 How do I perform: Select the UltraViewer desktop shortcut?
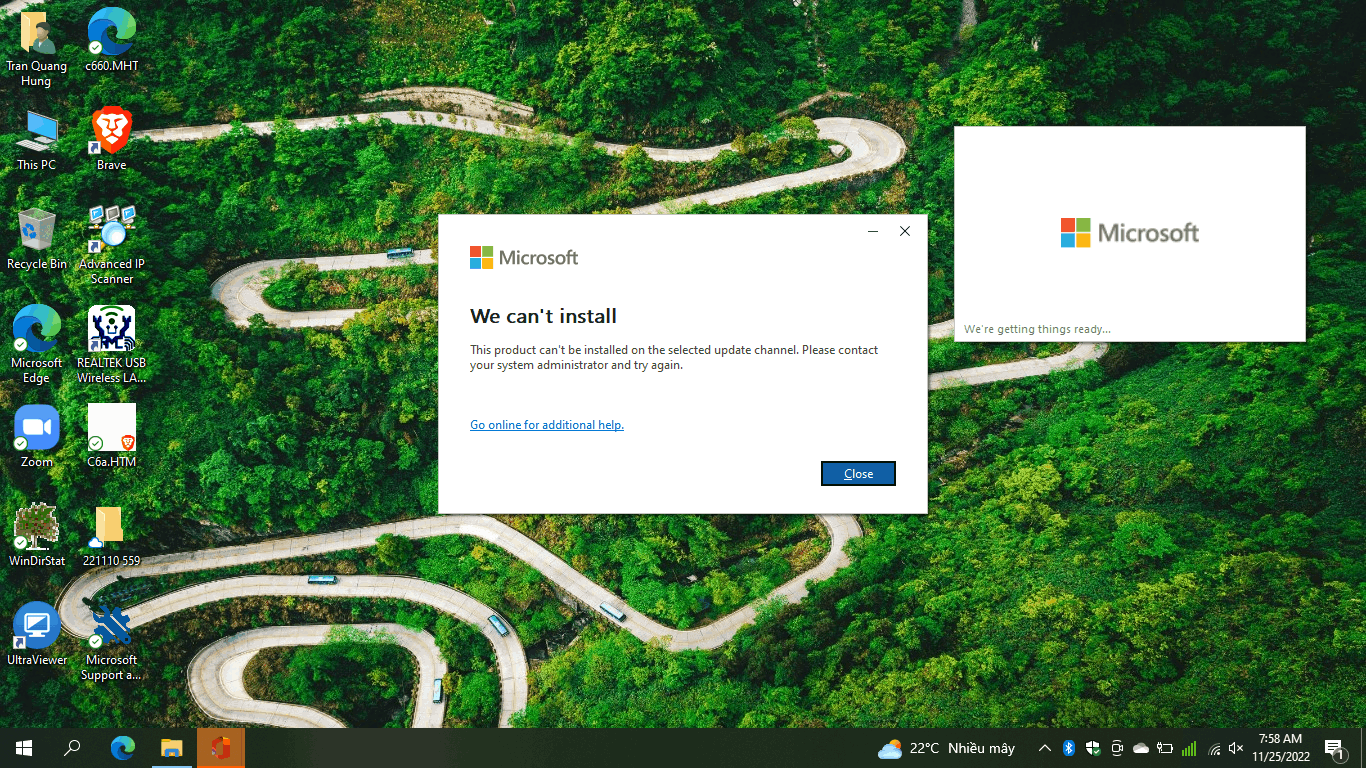click(x=37, y=634)
